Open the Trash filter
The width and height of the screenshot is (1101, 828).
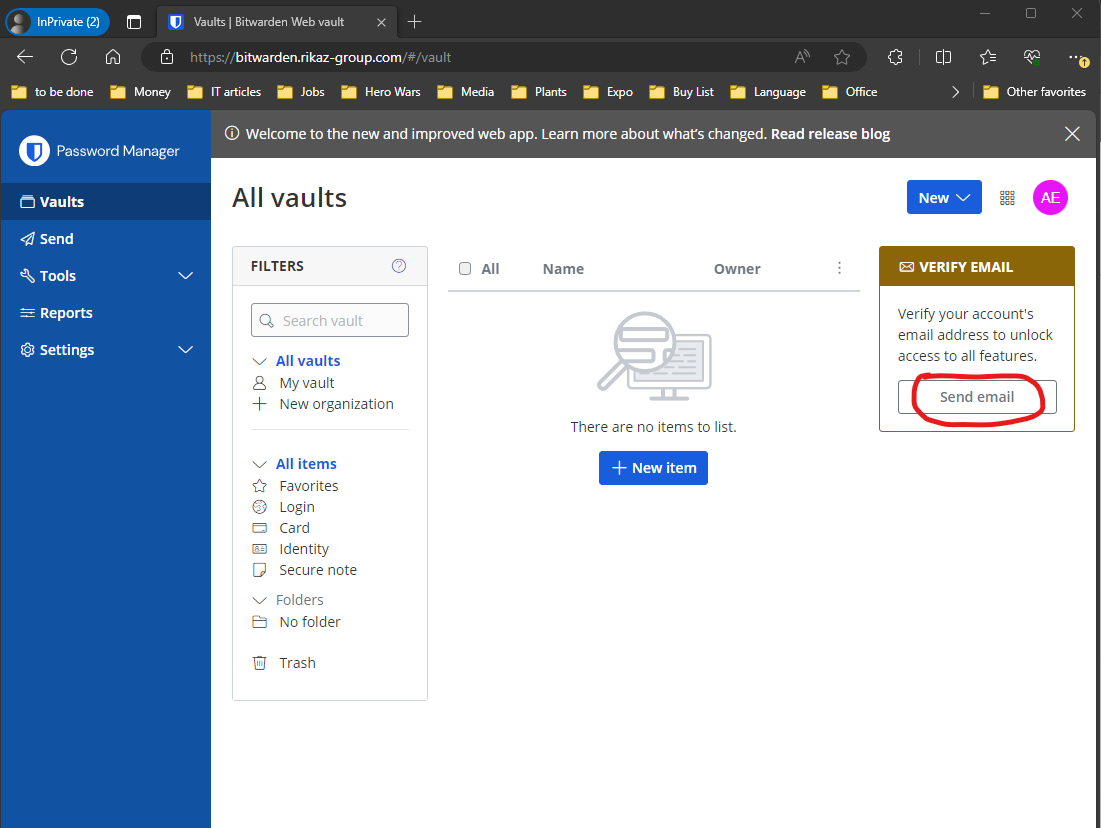pos(297,663)
